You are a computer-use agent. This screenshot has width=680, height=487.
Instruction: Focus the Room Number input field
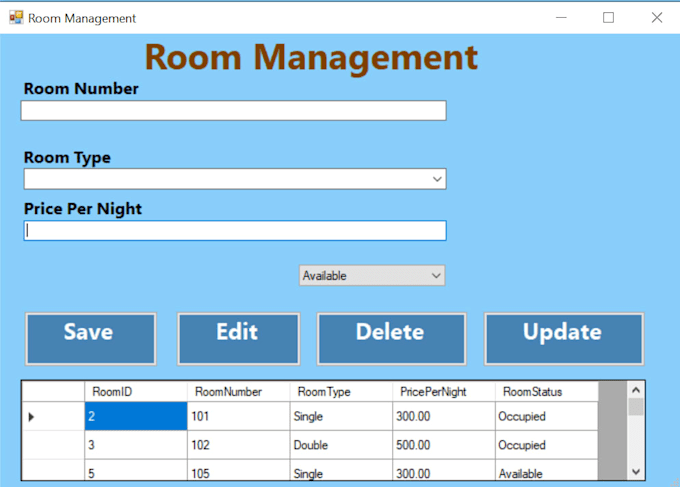pyautogui.click(x=233, y=111)
